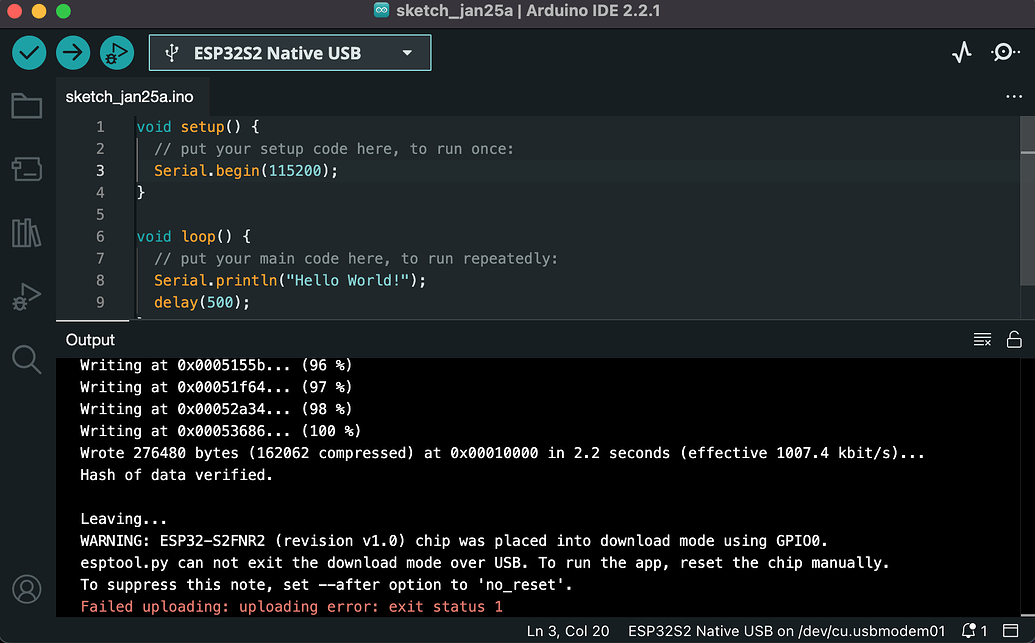Open the notification bell in the status bar
The image size is (1035, 643).
(x=968, y=631)
